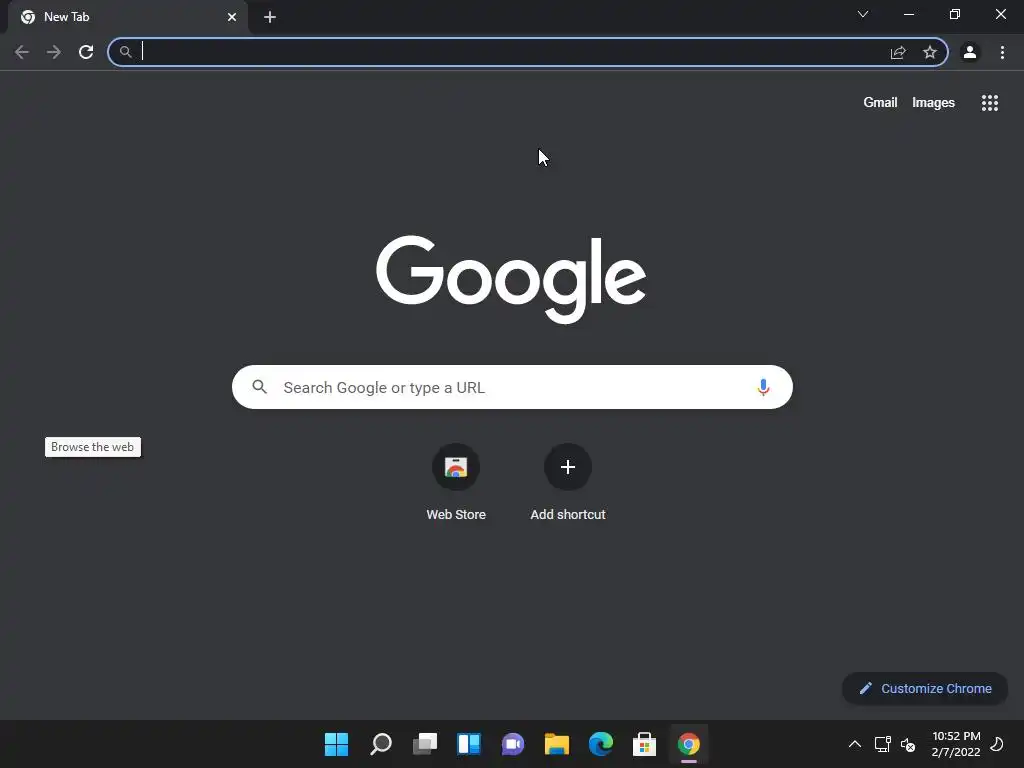
Task: Open the Windows Start menu
Action: 336,744
